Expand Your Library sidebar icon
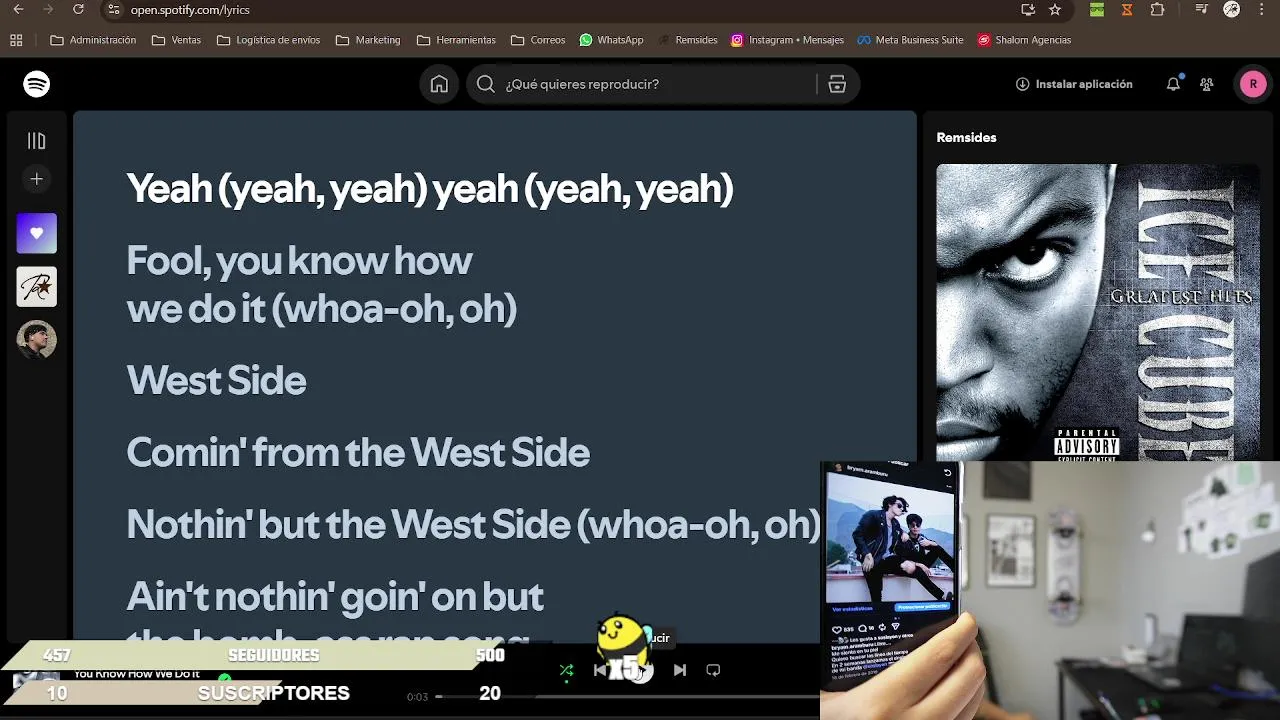Screen dimensions: 1280x720 [x=37, y=141]
